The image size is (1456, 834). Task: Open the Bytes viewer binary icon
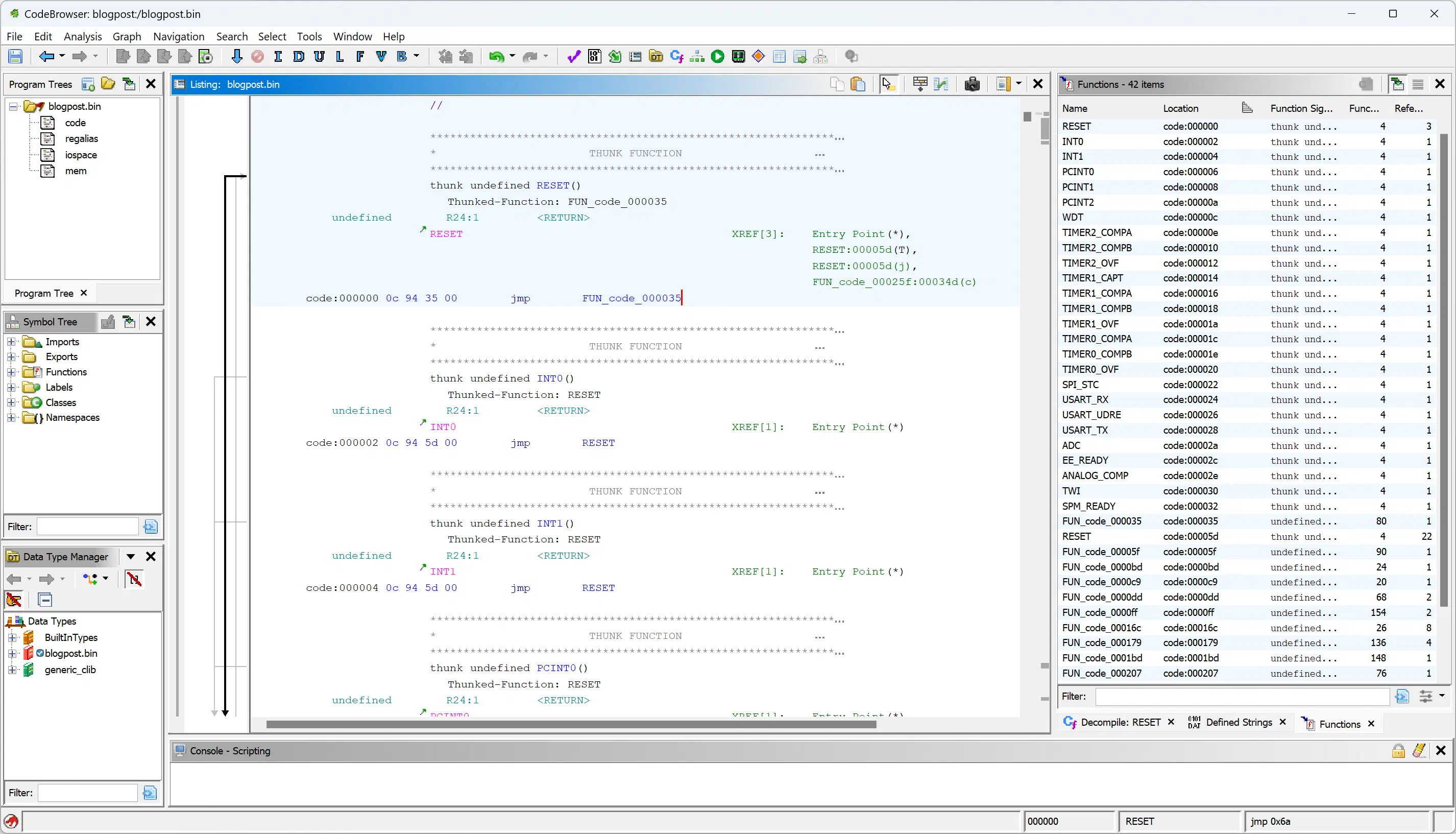pyautogui.click(x=594, y=56)
